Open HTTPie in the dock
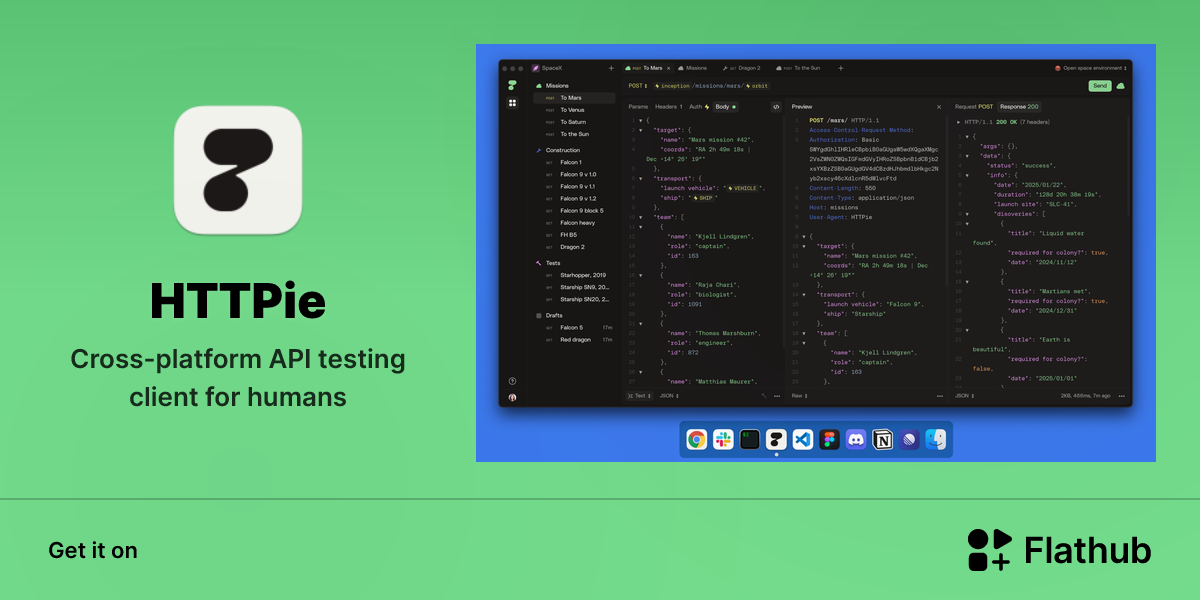 tap(776, 439)
